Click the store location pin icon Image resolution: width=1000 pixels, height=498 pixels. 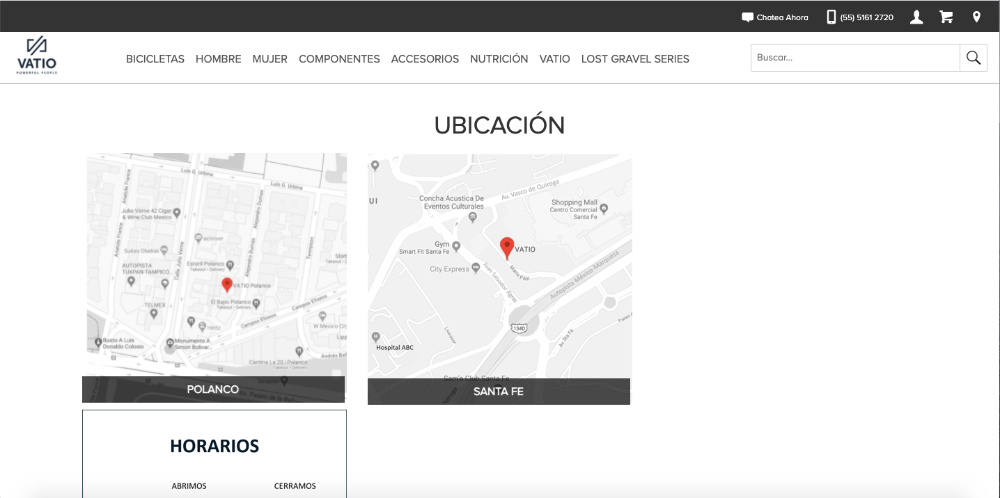pyautogui.click(x=976, y=17)
